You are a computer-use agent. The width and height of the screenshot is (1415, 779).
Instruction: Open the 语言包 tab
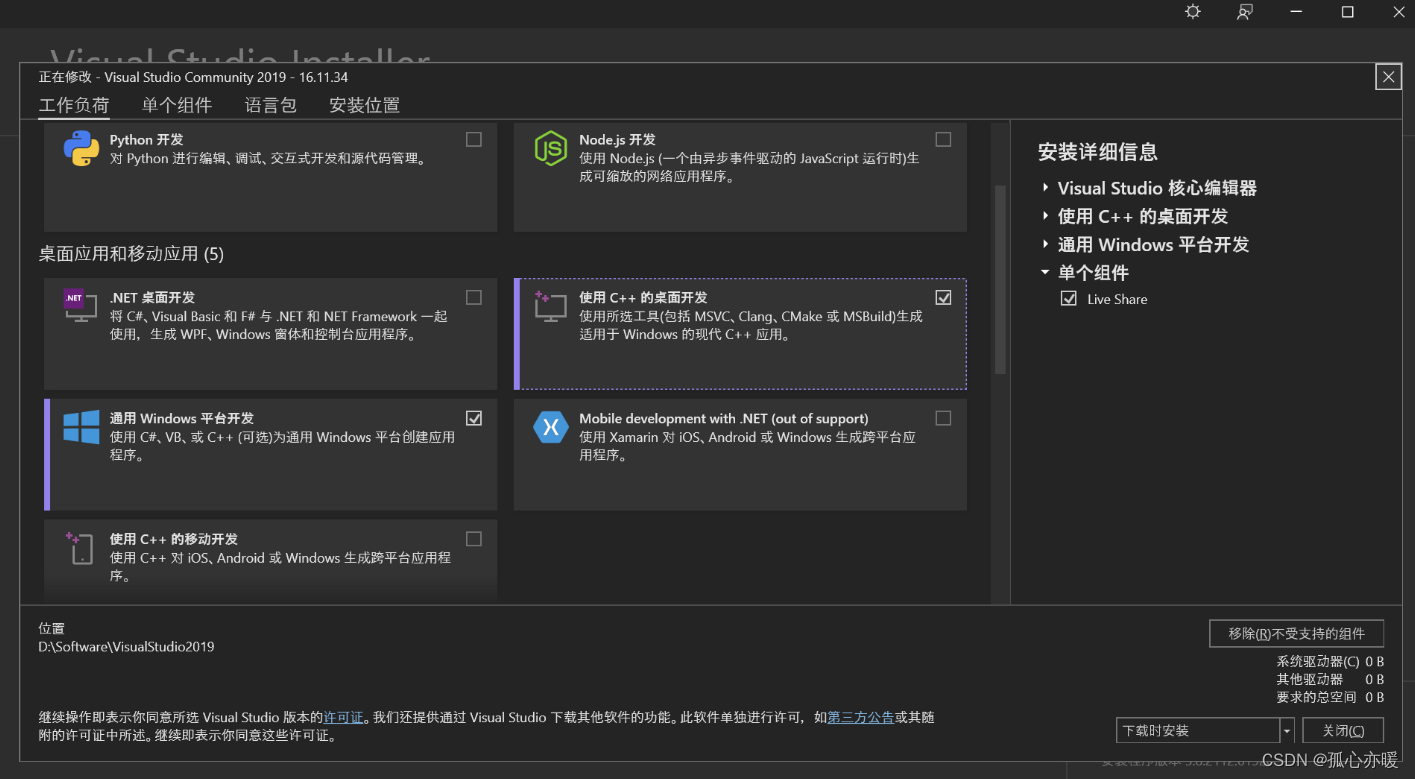271,105
